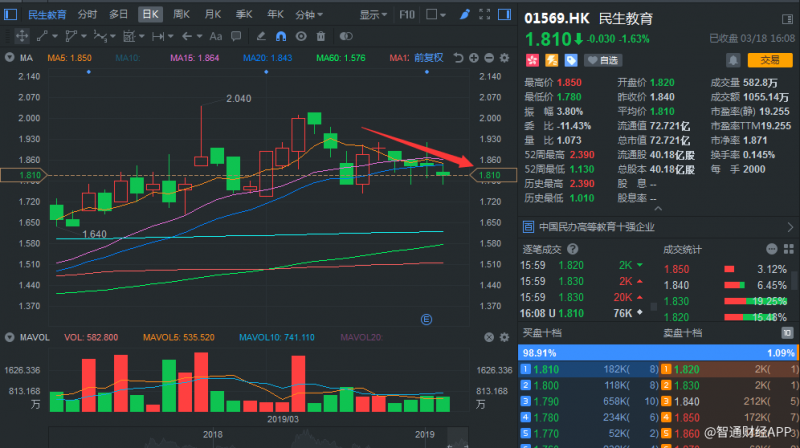Click the orange lightning tag icon
The height and width of the screenshot is (448, 800).
coord(552,60)
